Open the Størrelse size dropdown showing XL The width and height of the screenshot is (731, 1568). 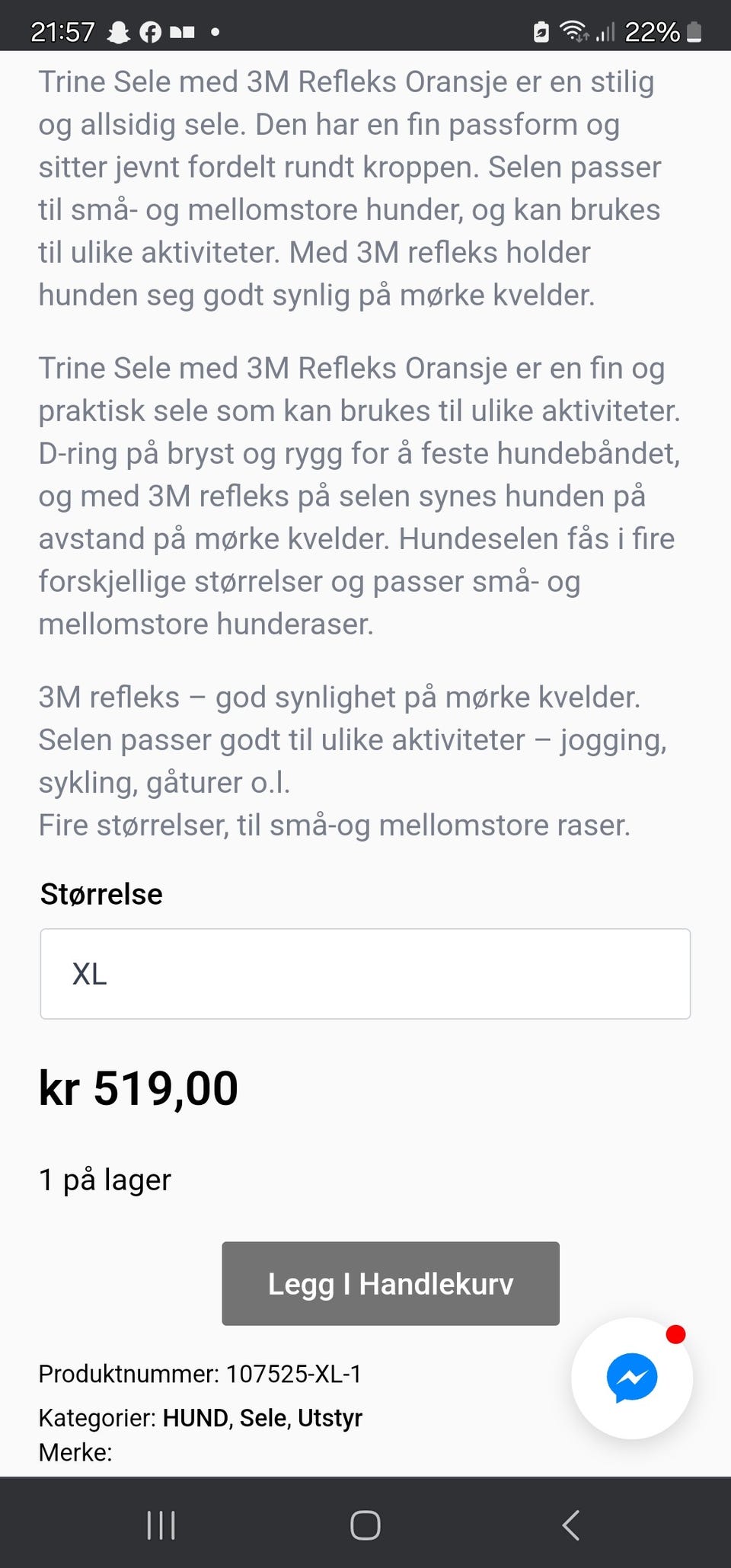365,973
